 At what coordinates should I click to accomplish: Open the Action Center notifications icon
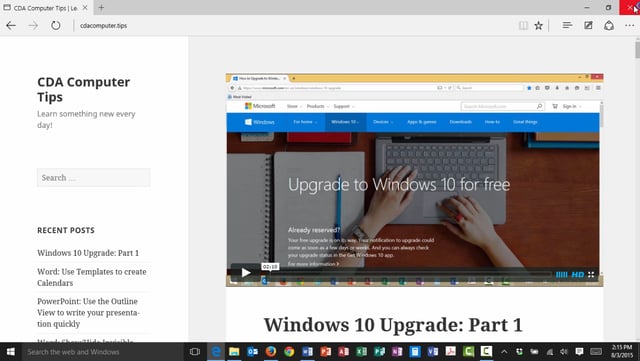(x=579, y=352)
